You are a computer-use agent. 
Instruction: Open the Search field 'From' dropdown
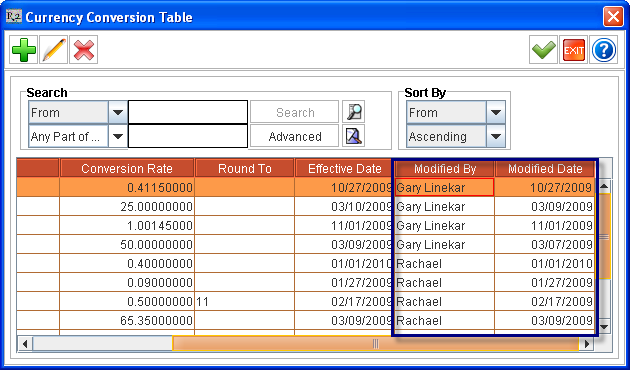[118, 112]
